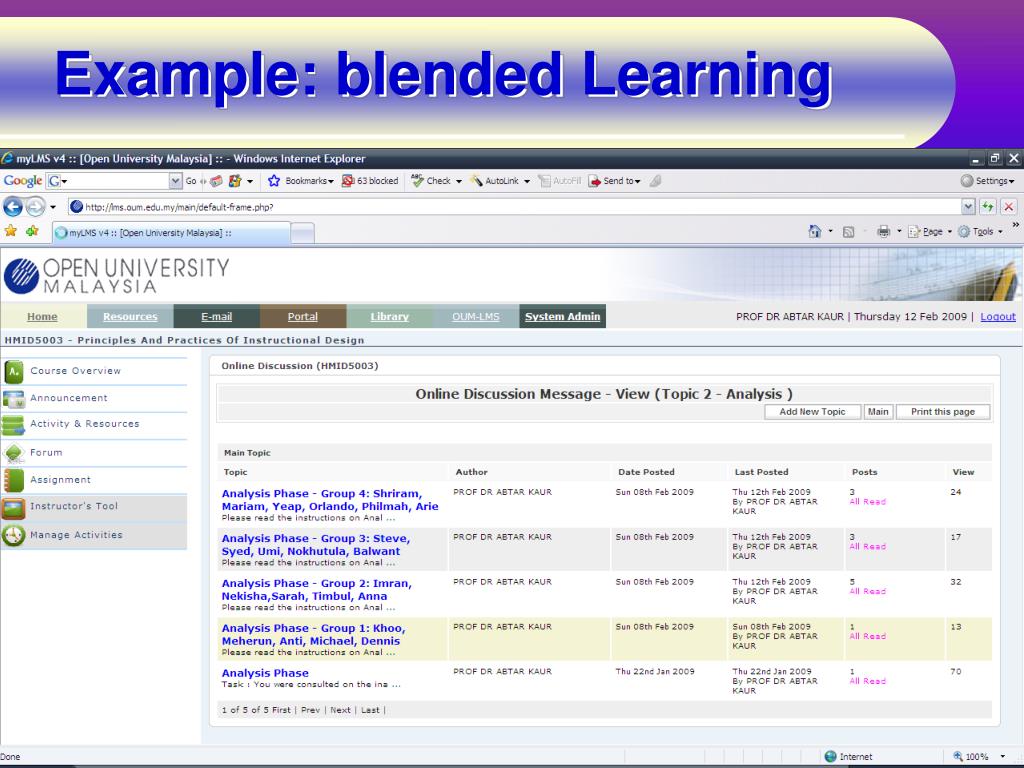Open a new blank browser tab
Viewport: 1024px width, 768px height.
[x=302, y=232]
